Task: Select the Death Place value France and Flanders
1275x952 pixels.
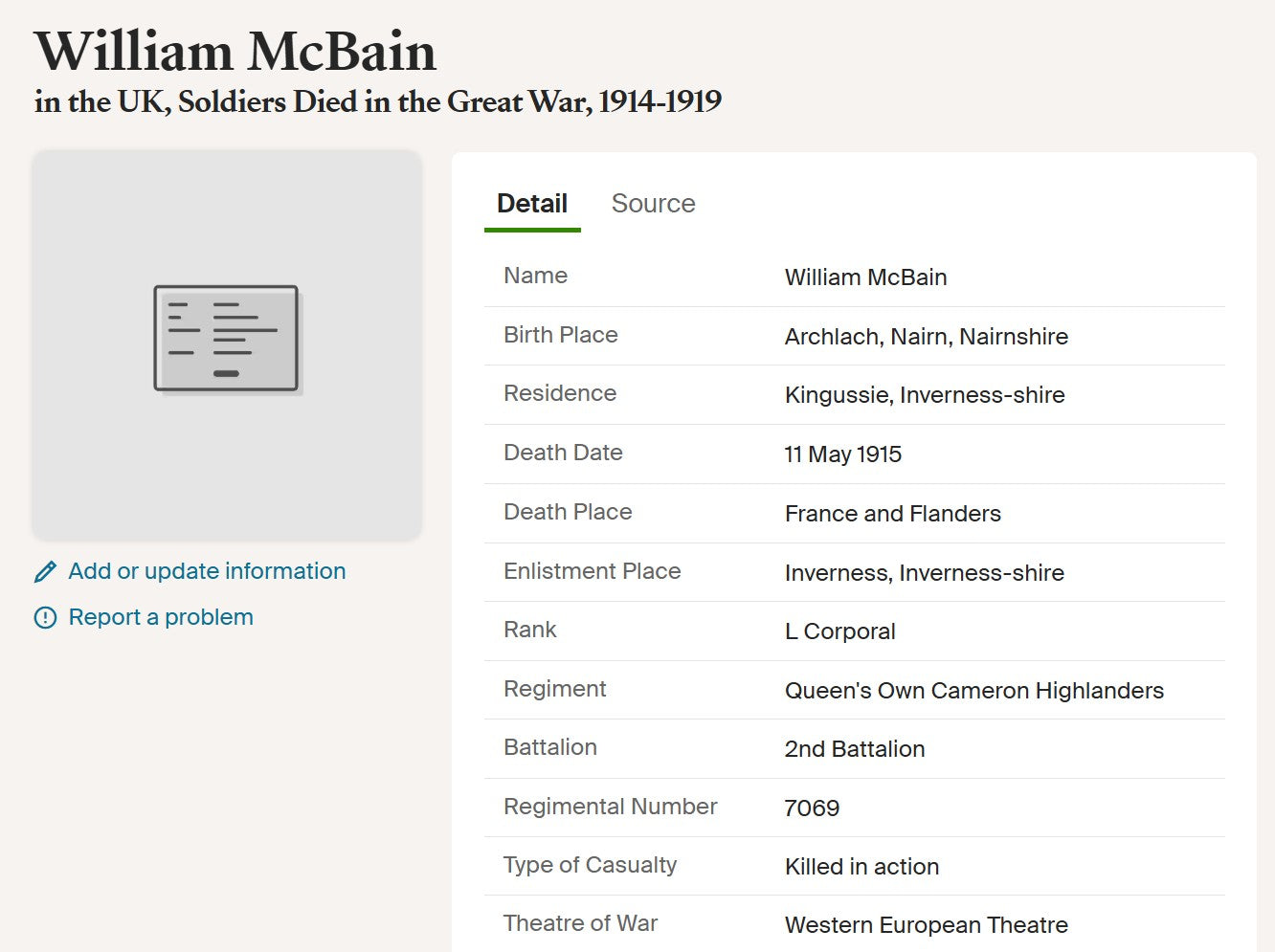Action: point(892,513)
